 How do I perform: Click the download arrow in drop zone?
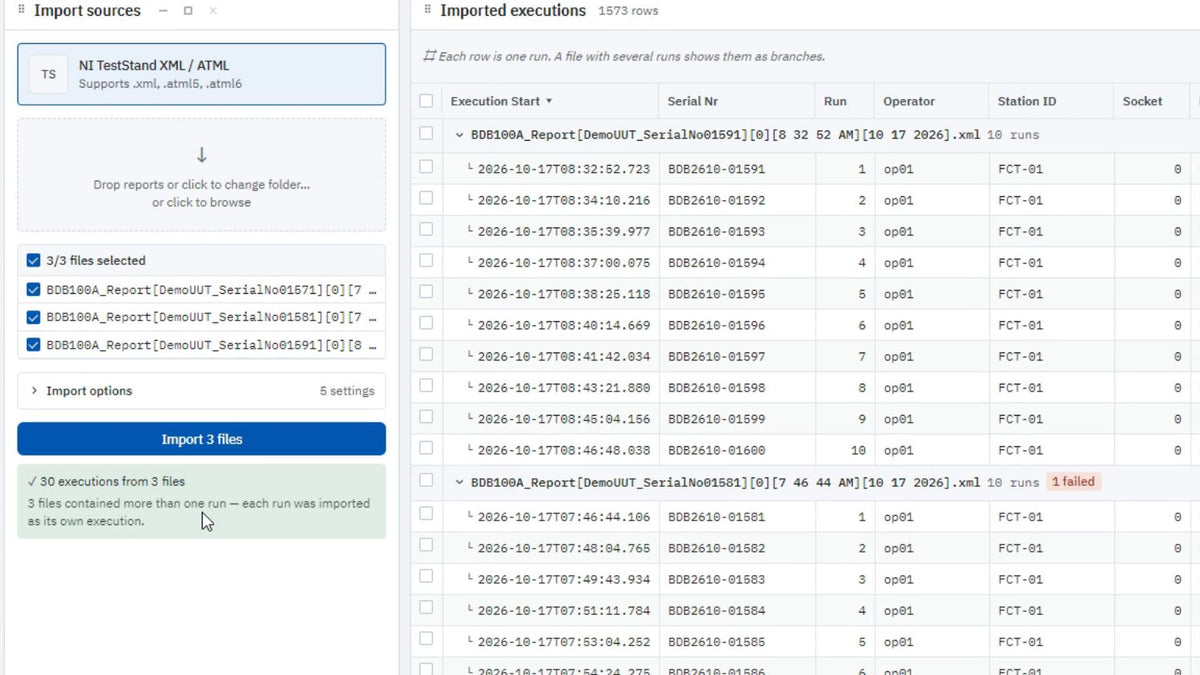201,155
